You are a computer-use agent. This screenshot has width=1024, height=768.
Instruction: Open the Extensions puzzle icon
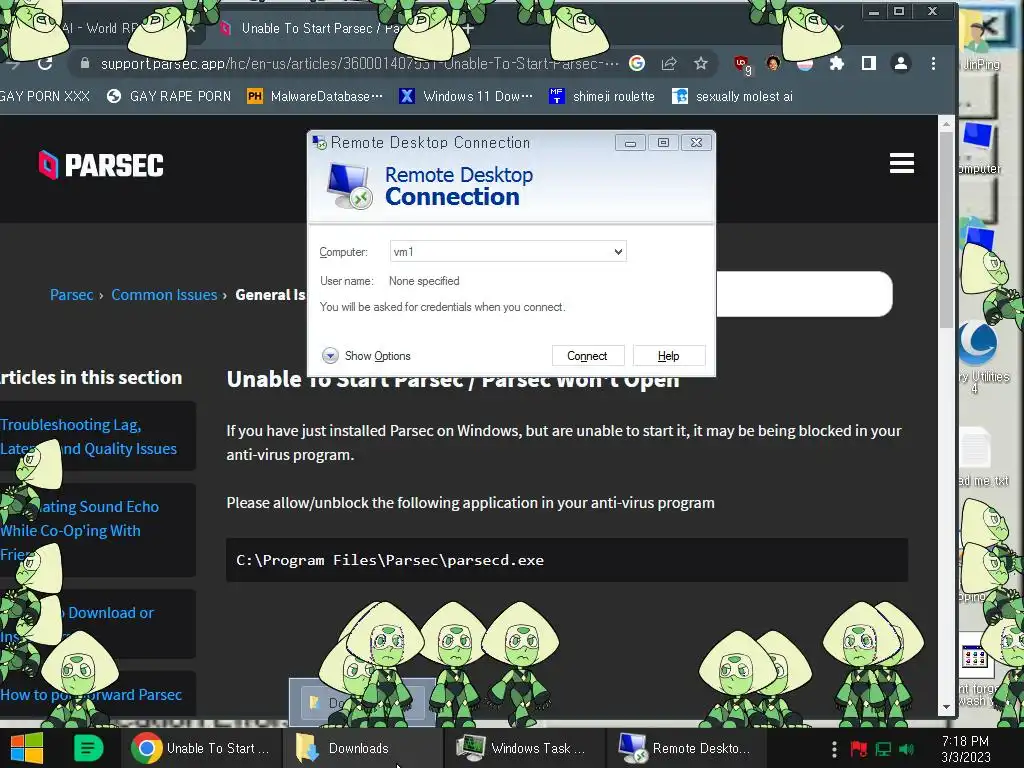point(837,63)
